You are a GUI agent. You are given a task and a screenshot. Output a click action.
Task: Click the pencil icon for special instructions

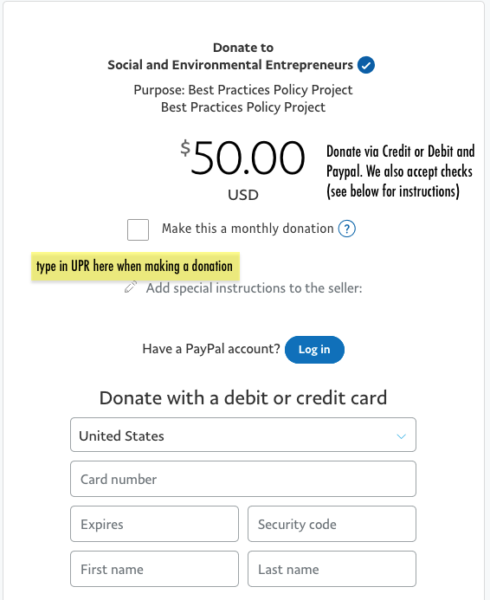131,287
